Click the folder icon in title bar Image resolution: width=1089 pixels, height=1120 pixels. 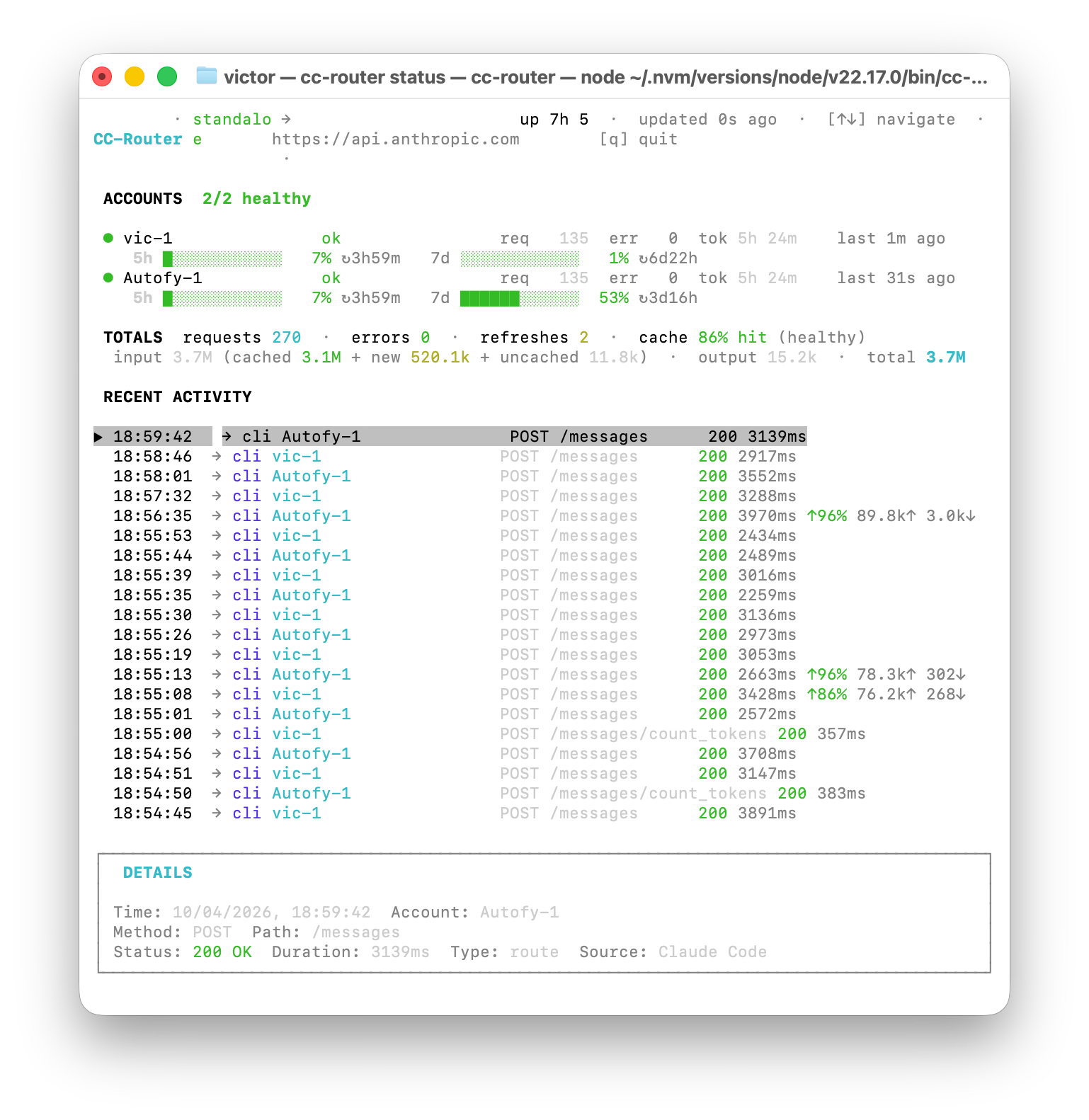click(206, 76)
